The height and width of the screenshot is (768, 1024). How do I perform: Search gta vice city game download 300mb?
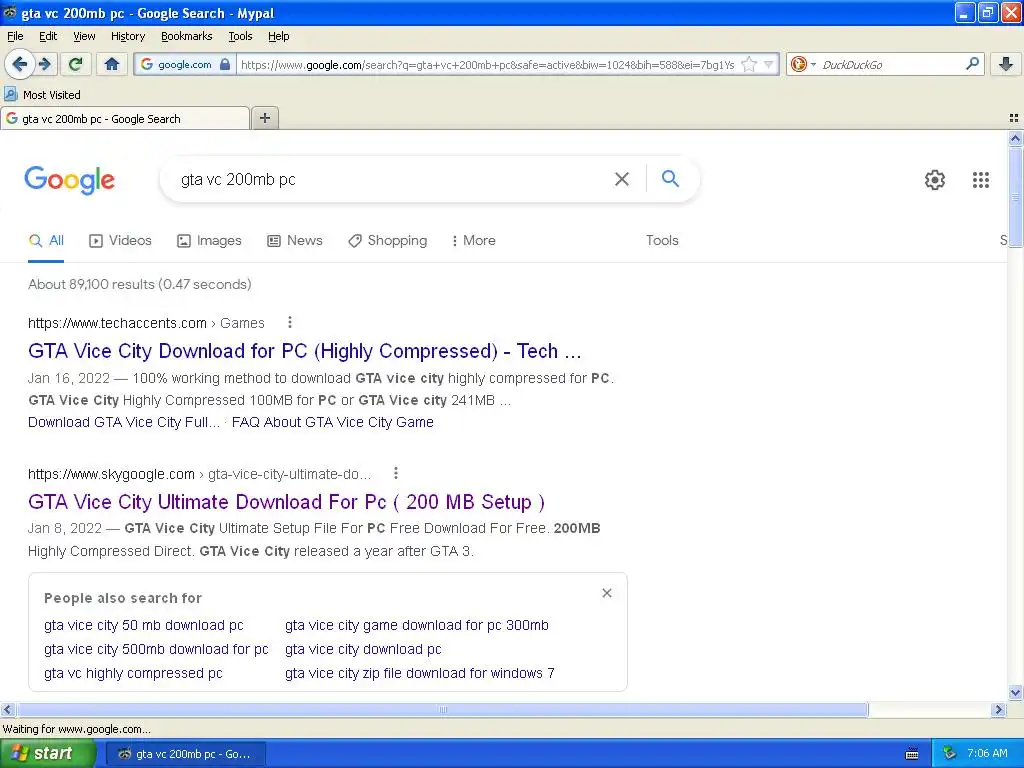(x=417, y=625)
